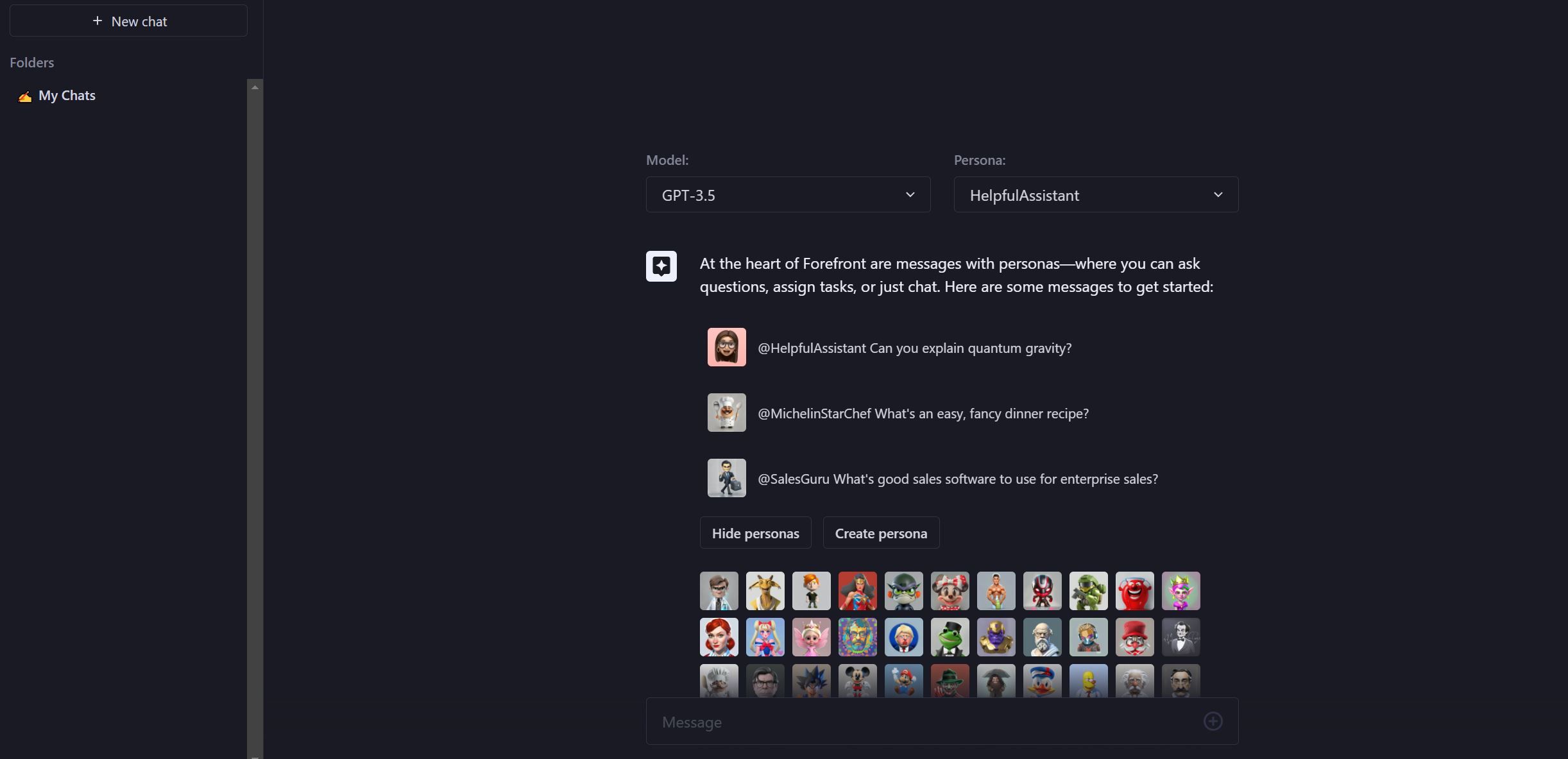The image size is (1568, 759).
Task: Pick the purple Thanos persona avatar
Action: [996, 637]
